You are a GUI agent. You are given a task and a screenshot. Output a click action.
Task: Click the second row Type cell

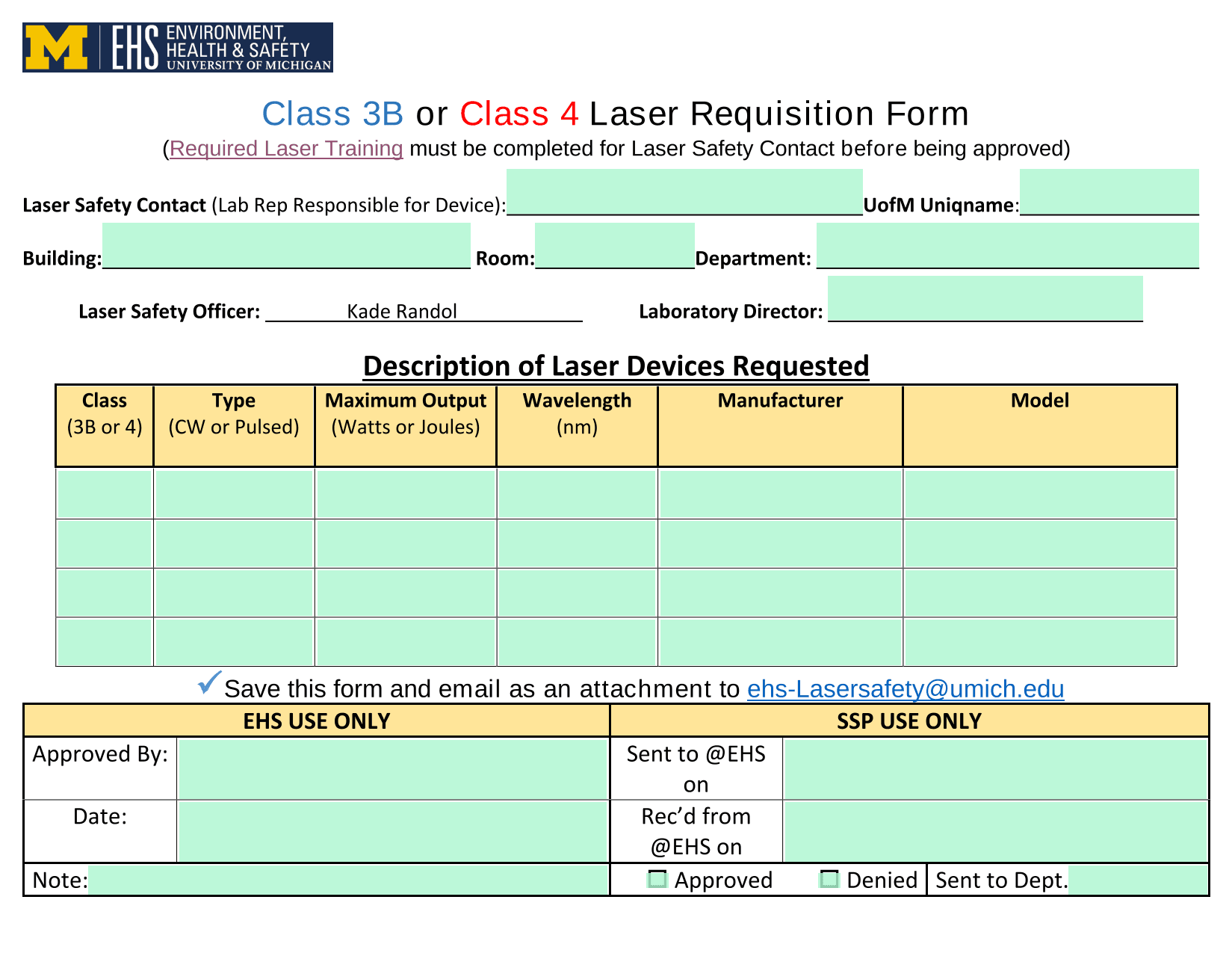(x=234, y=543)
